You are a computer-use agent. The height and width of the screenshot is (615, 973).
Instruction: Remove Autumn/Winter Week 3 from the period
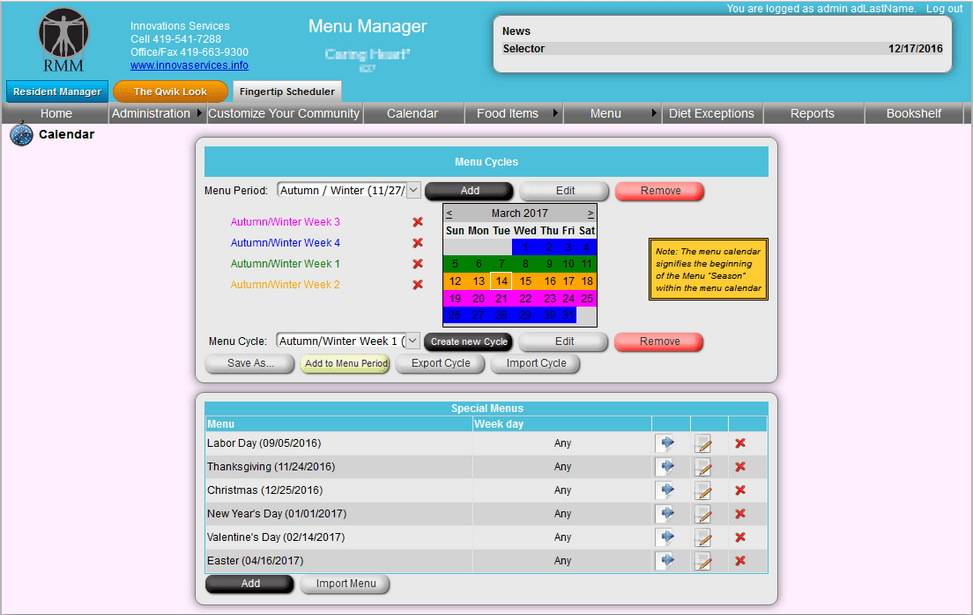click(417, 222)
